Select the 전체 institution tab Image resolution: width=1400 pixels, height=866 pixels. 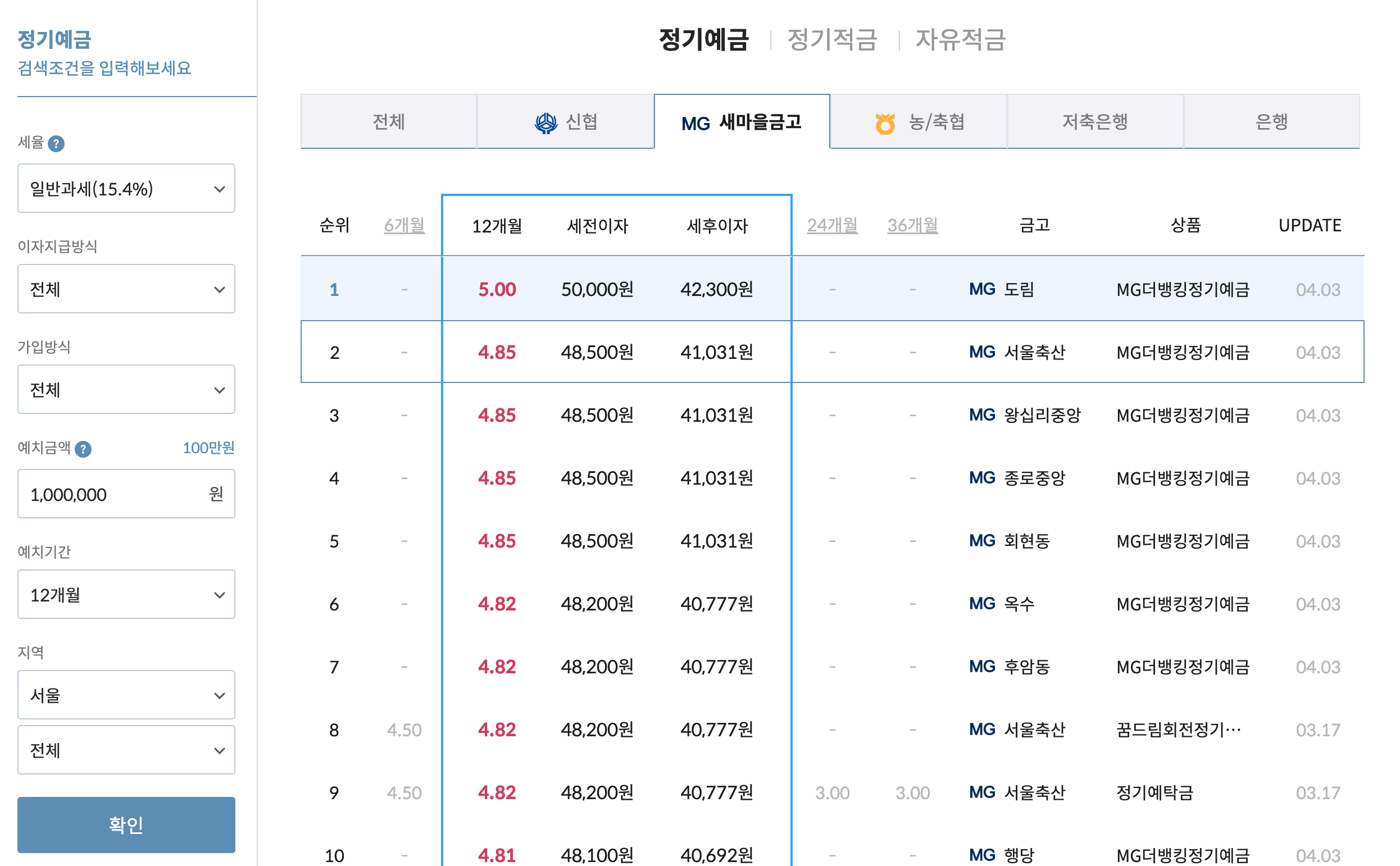pyautogui.click(x=388, y=121)
